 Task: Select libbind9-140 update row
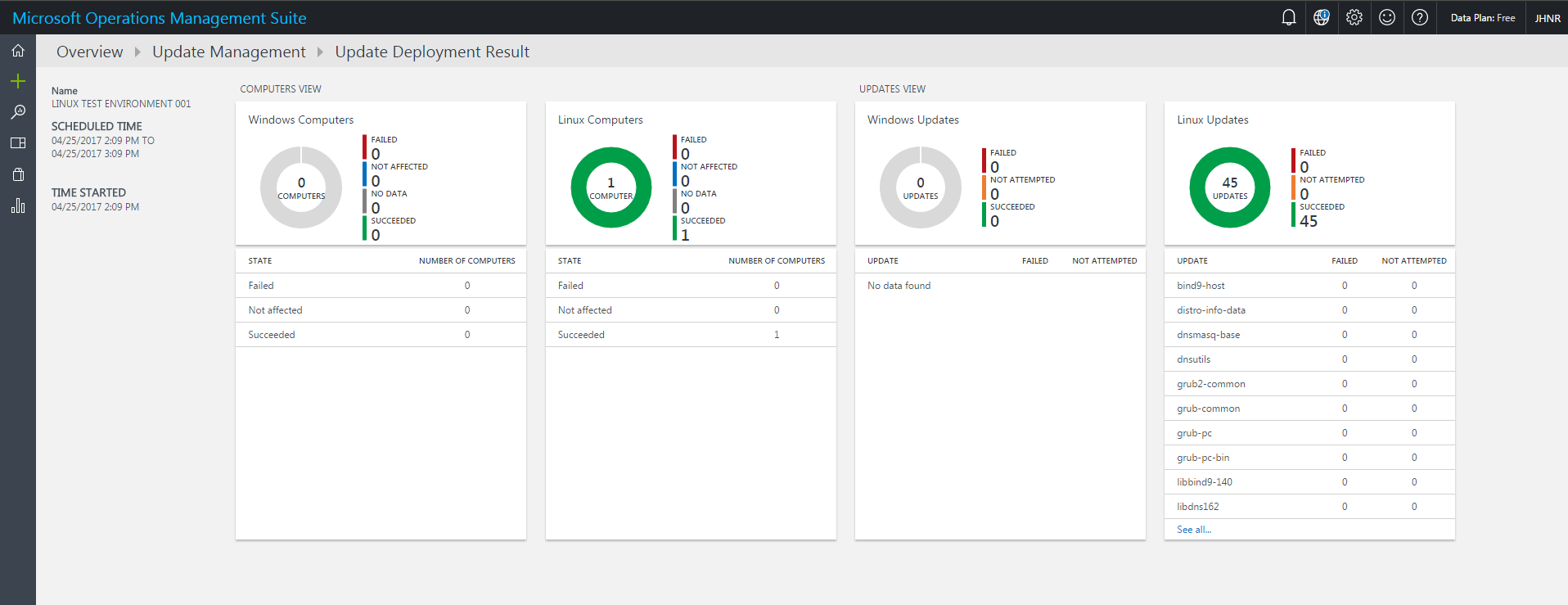click(1309, 482)
